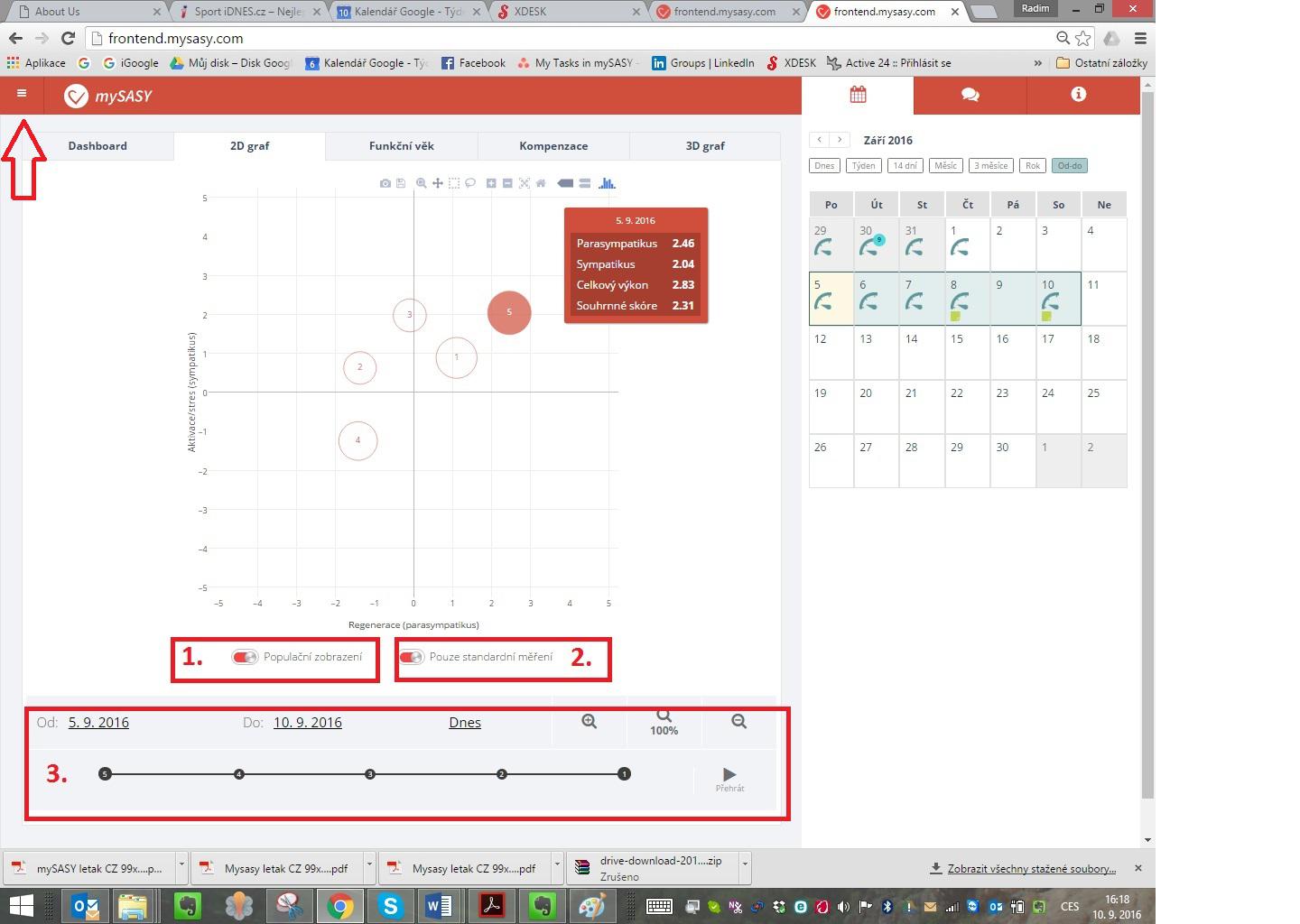Go to next month in calendar
This screenshot has height=924, width=1300.
(840, 140)
